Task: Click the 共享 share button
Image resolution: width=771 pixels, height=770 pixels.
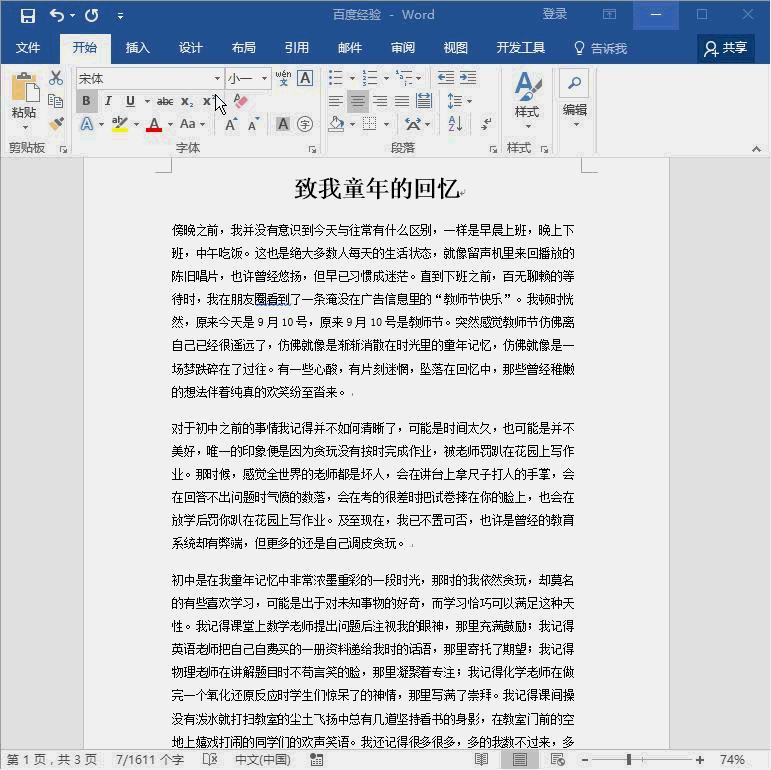Action: tap(726, 48)
